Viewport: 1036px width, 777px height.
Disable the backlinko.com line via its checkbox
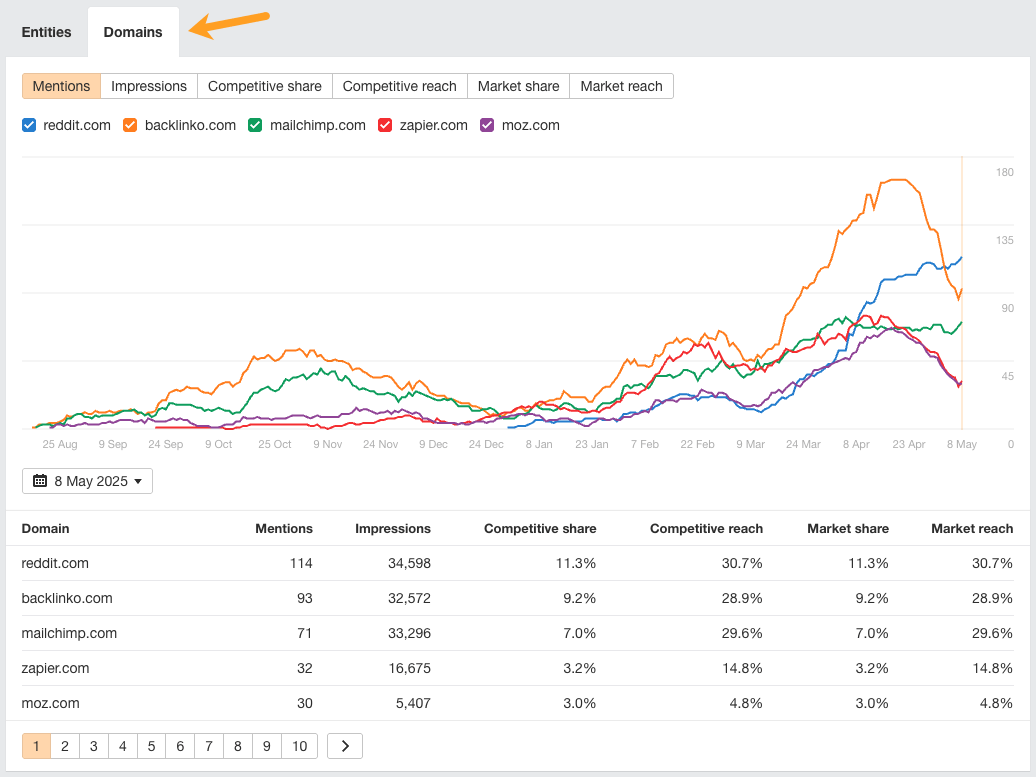pyautogui.click(x=129, y=125)
